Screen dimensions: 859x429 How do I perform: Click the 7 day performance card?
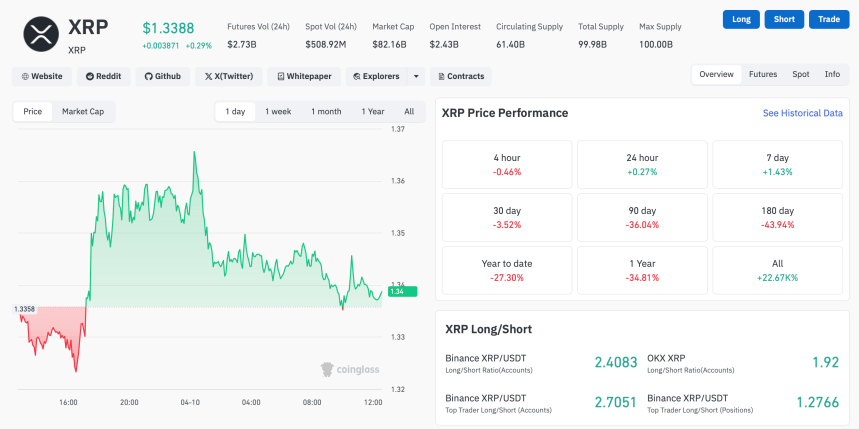coord(777,164)
